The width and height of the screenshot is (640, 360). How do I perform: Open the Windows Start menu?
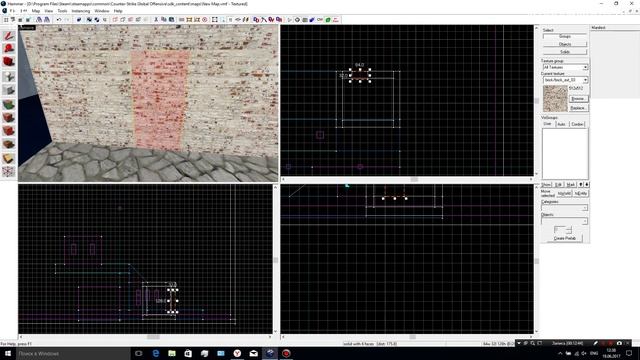tap(8, 353)
